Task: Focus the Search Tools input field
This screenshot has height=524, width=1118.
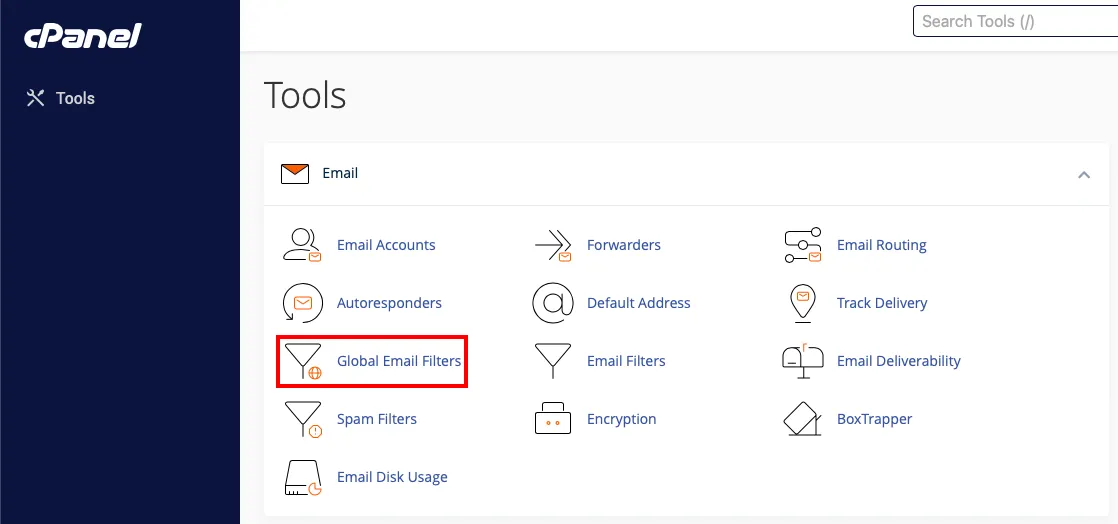Action: tap(1015, 21)
